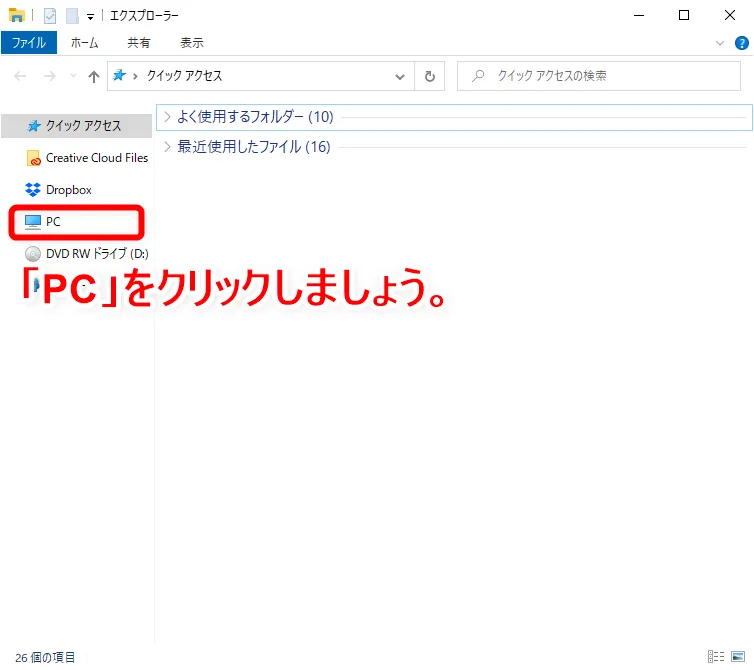Open the ファイル ribbon tab
Screen dimensions: 754x670
click(x=29, y=43)
